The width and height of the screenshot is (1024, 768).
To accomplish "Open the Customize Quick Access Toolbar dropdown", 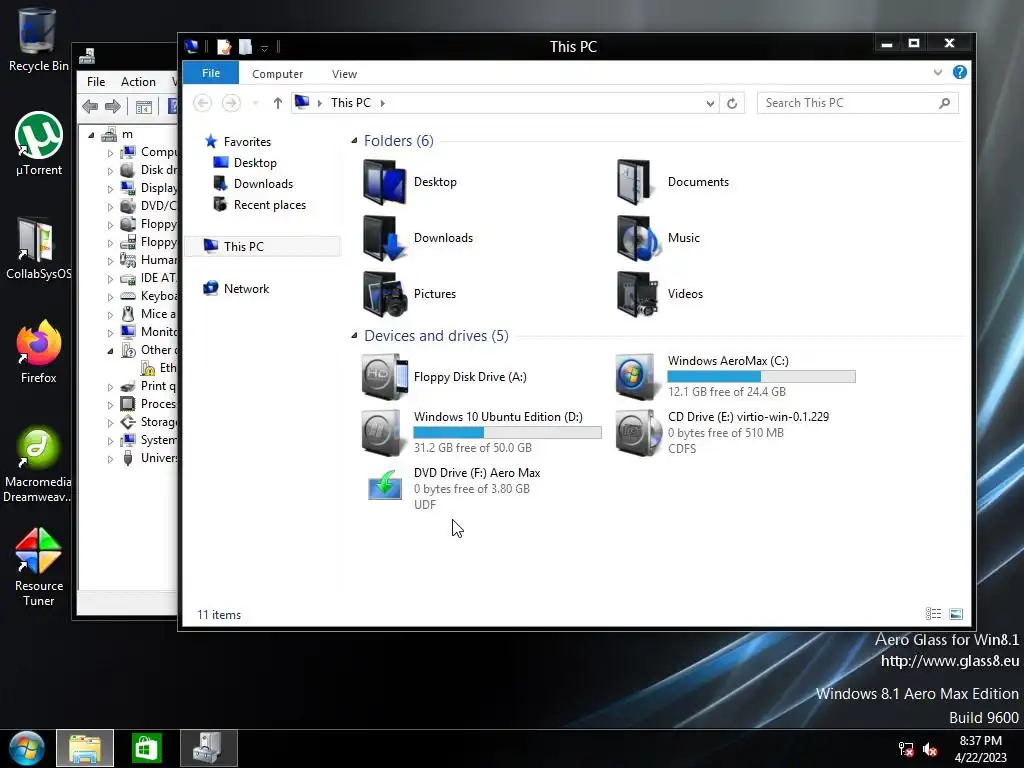I will coord(264,48).
